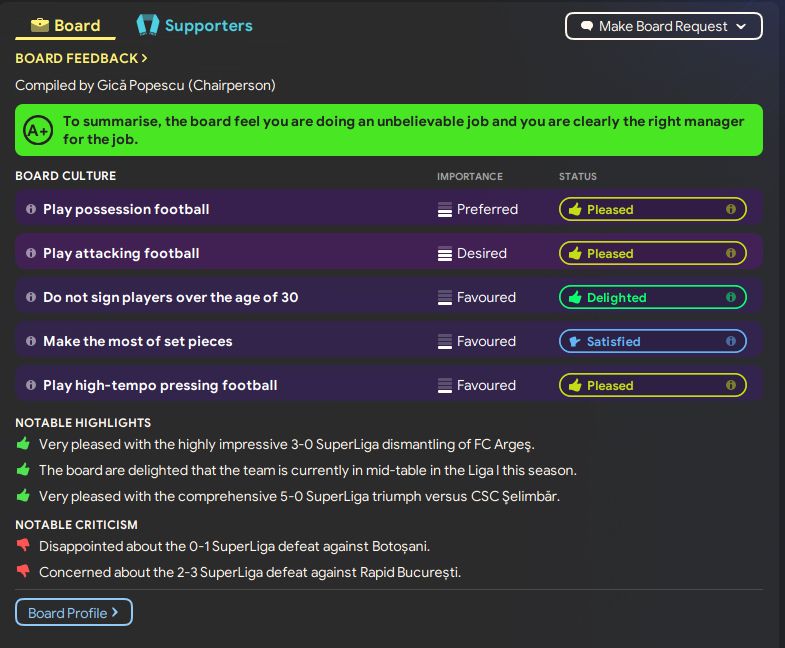
Task: Click info icon inside Satisfied status pill
Action: tap(731, 342)
